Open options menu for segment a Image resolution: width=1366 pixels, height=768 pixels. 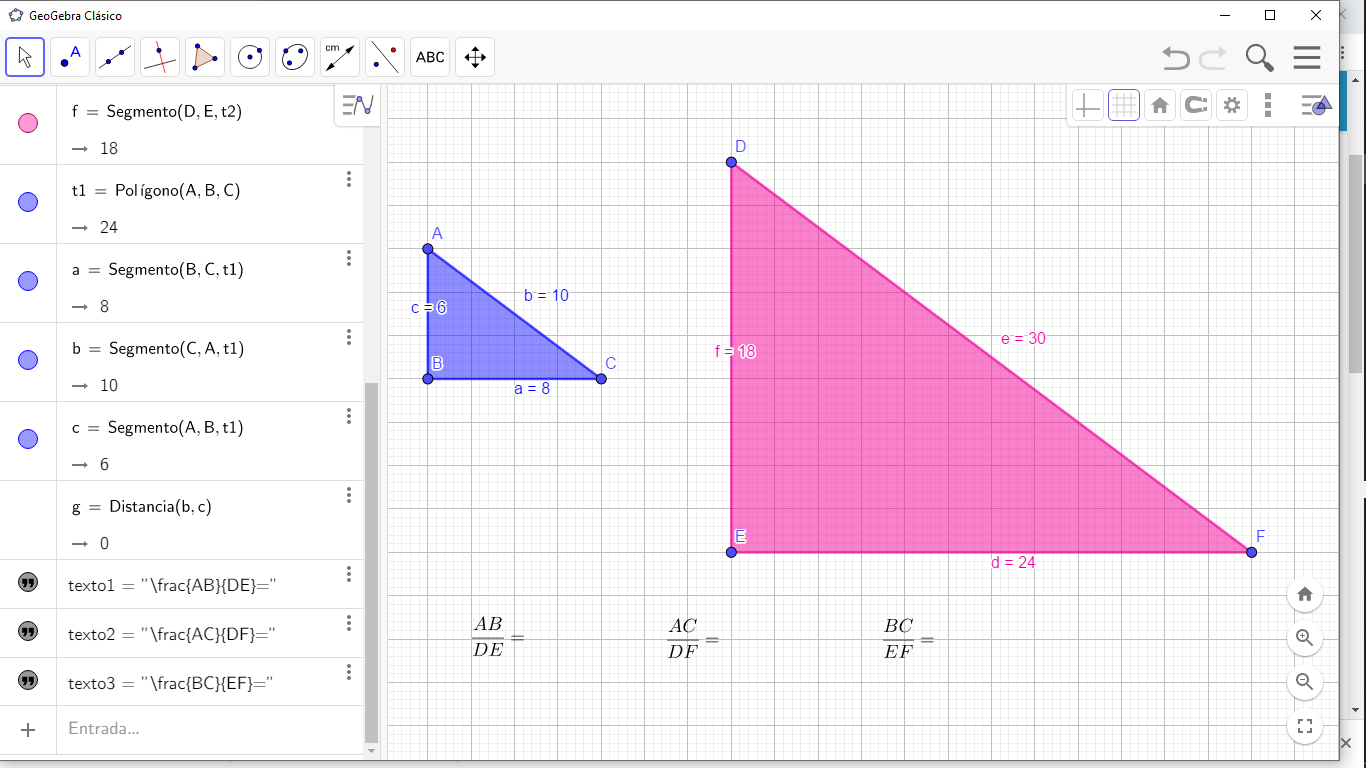coord(349,258)
